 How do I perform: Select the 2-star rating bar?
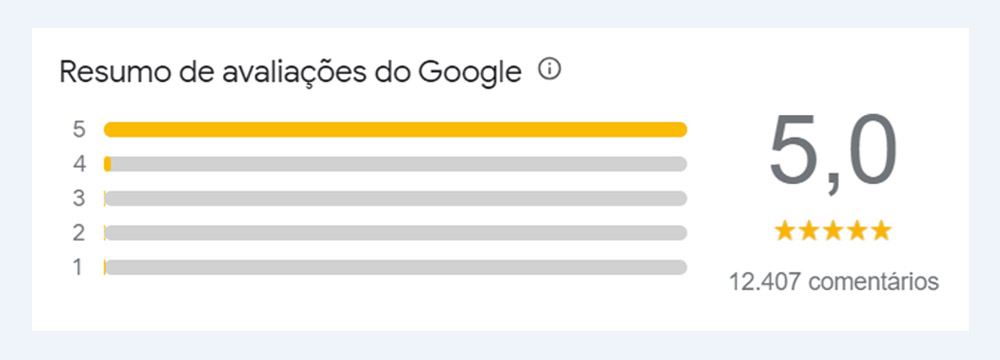[395, 233]
